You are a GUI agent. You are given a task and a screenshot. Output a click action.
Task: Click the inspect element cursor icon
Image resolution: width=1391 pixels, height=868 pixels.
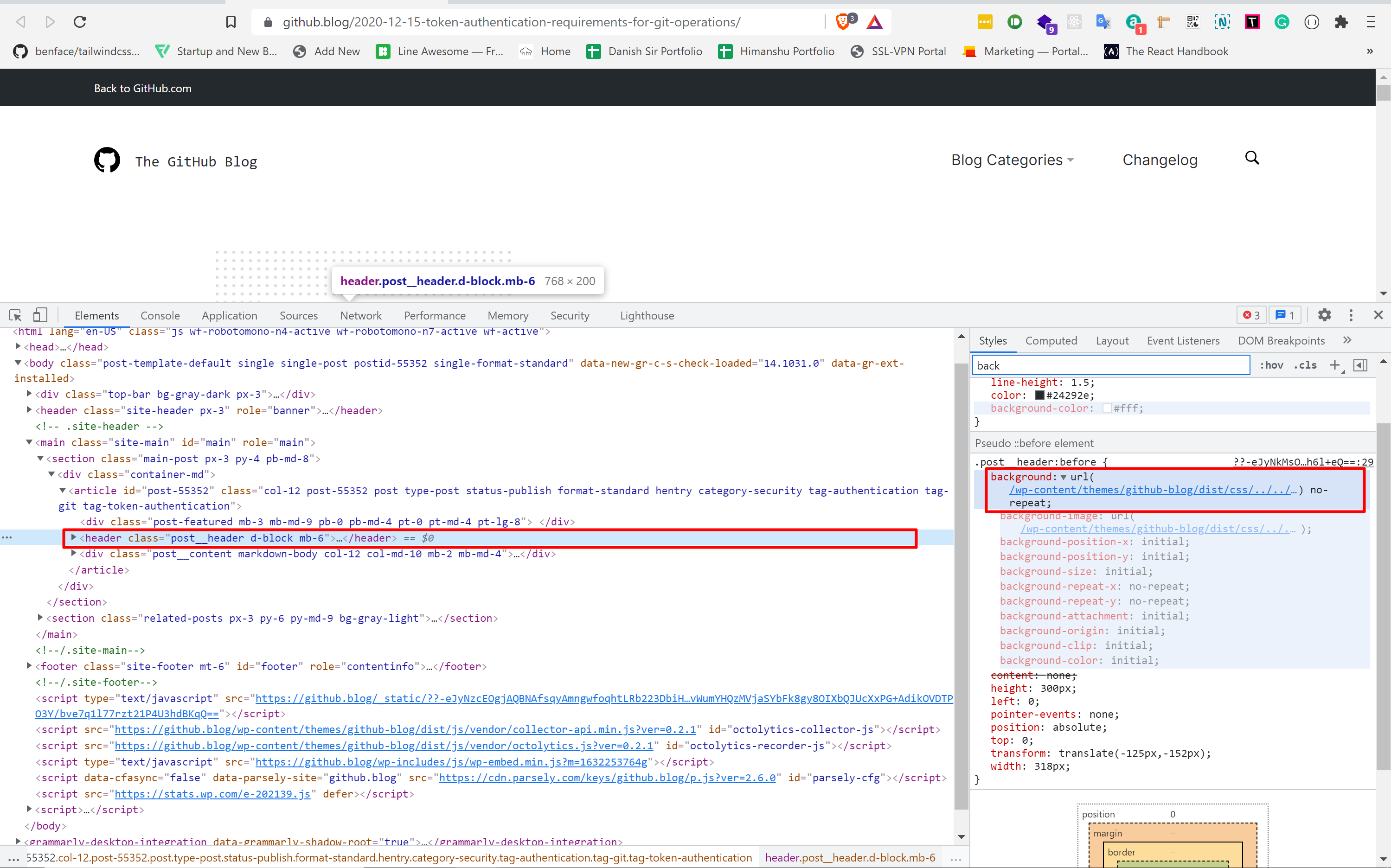coord(15,315)
